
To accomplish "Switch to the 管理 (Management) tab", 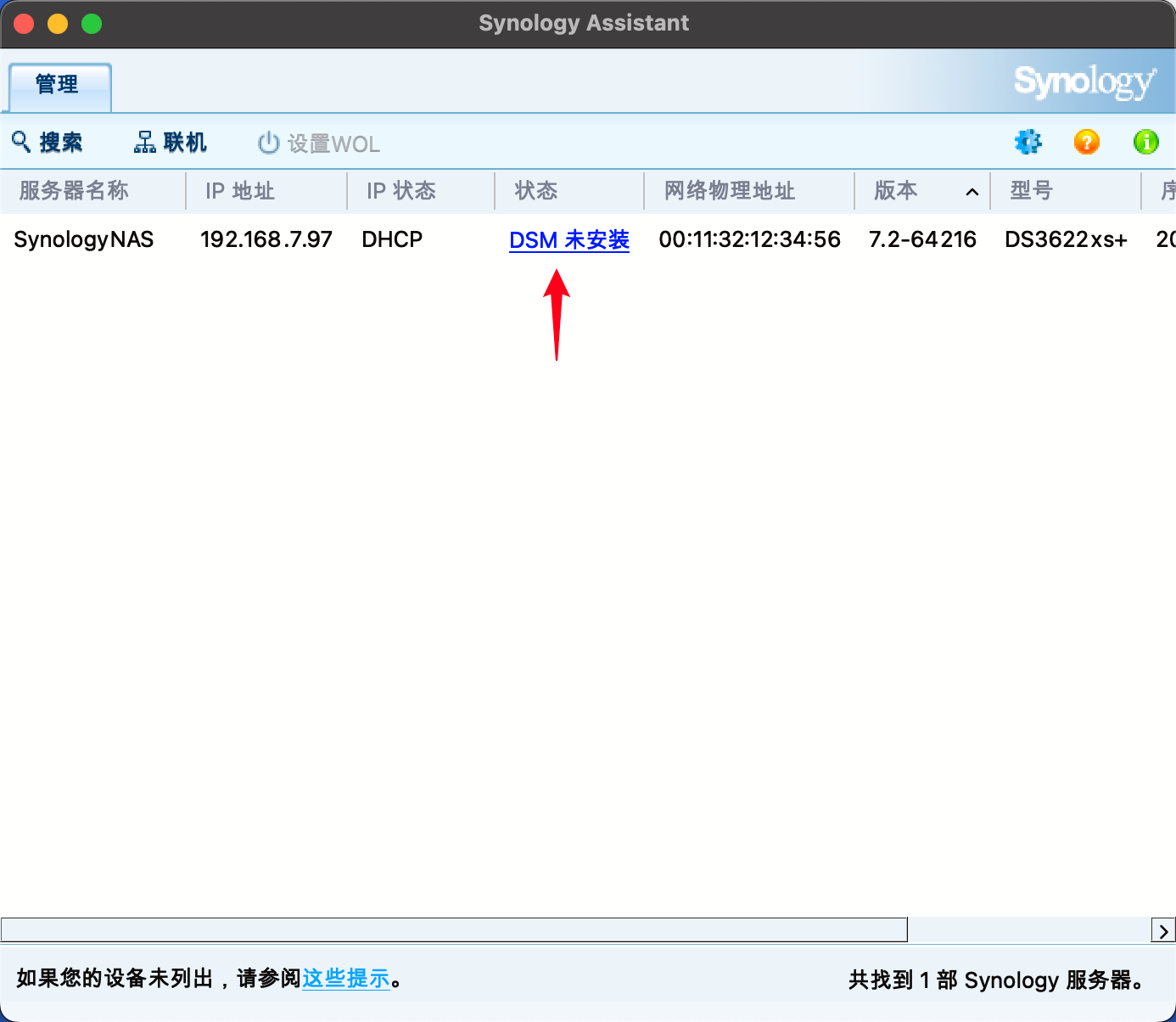I will click(x=59, y=85).
